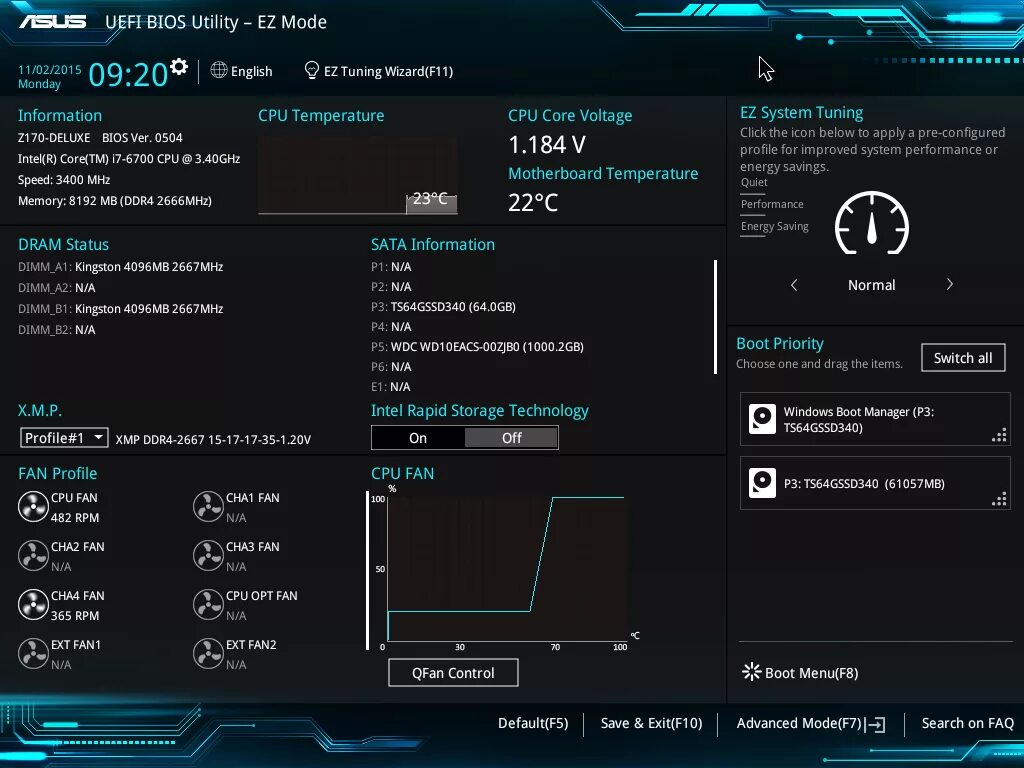Screen dimensions: 1024x768
Task: Select the Quiet tuning profile
Action: [754, 182]
